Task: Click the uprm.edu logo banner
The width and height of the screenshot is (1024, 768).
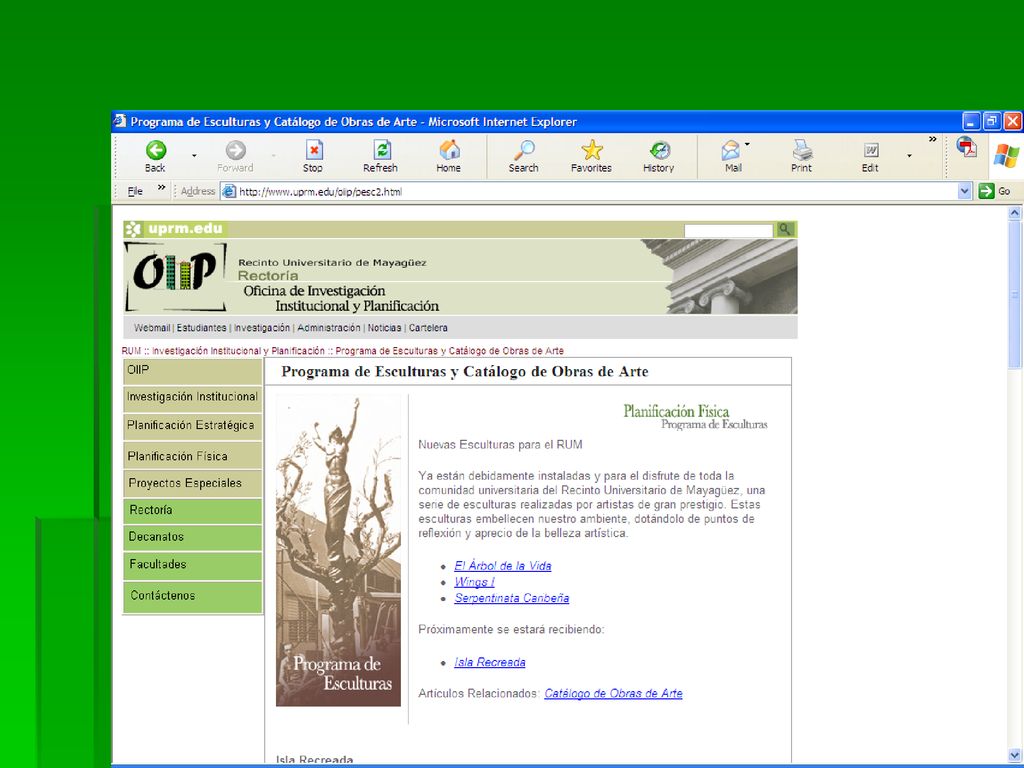Action: [174, 229]
